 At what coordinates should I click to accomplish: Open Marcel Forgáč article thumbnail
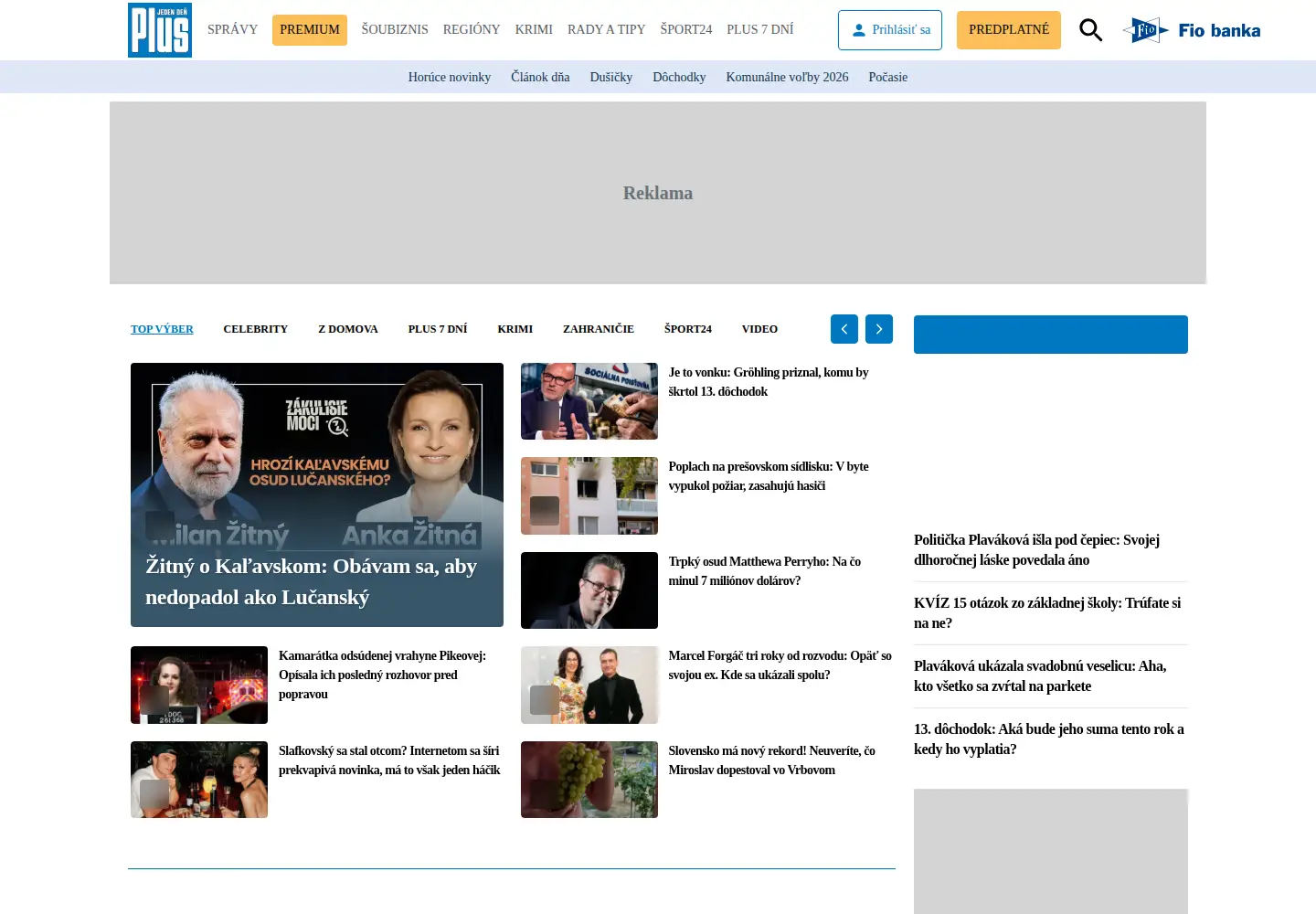click(589, 685)
